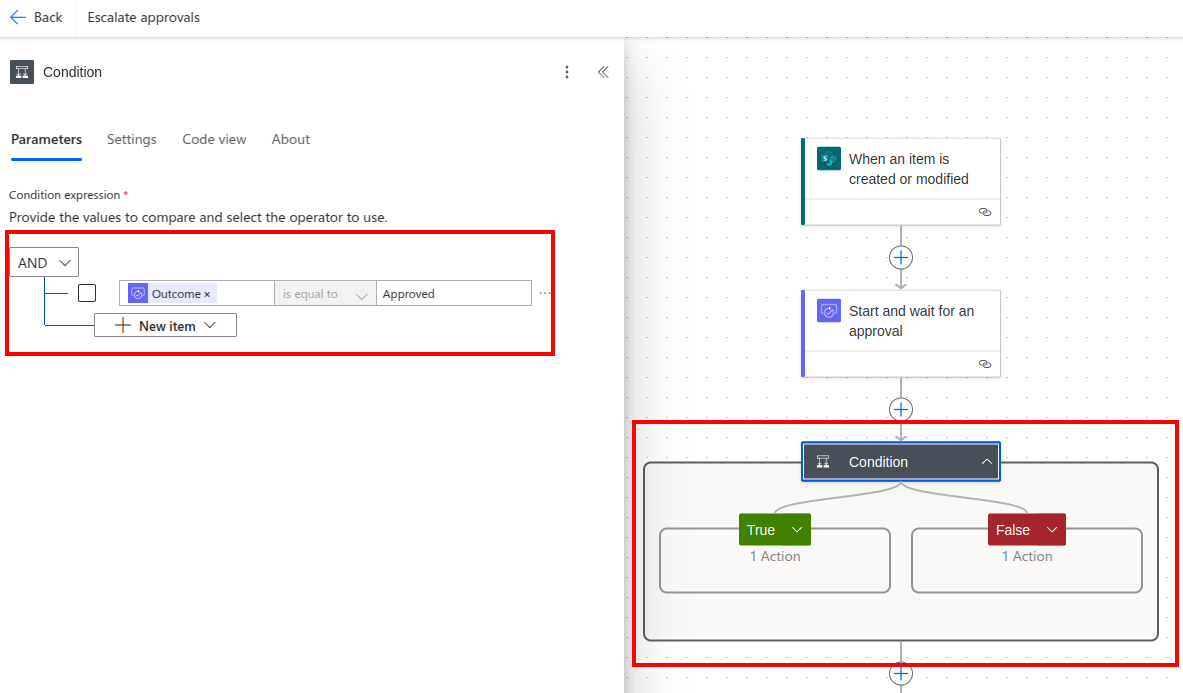The image size is (1183, 693).
Task: Select the SharePoint trigger card icon
Action: click(829, 158)
